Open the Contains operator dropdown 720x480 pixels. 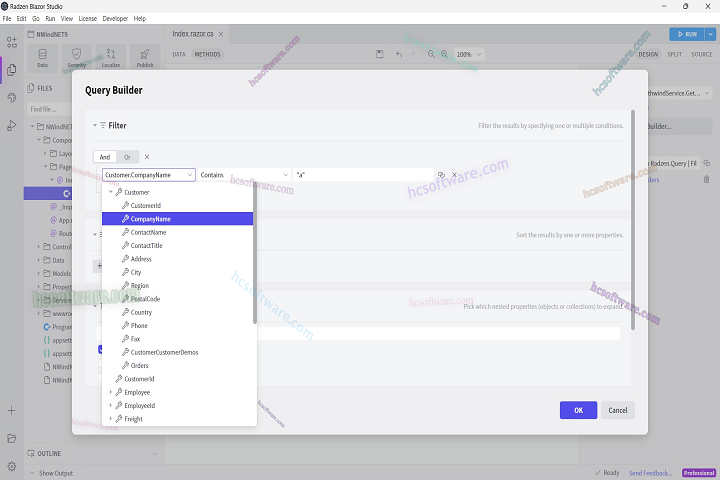coord(244,175)
